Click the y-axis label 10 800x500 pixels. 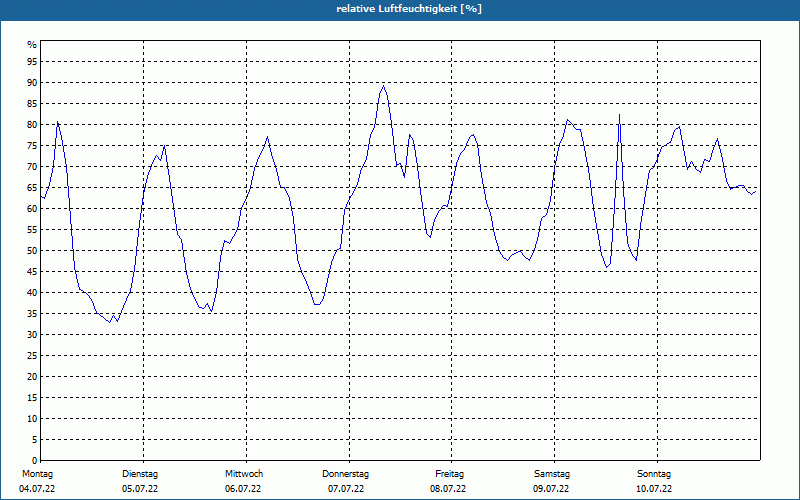click(x=32, y=419)
